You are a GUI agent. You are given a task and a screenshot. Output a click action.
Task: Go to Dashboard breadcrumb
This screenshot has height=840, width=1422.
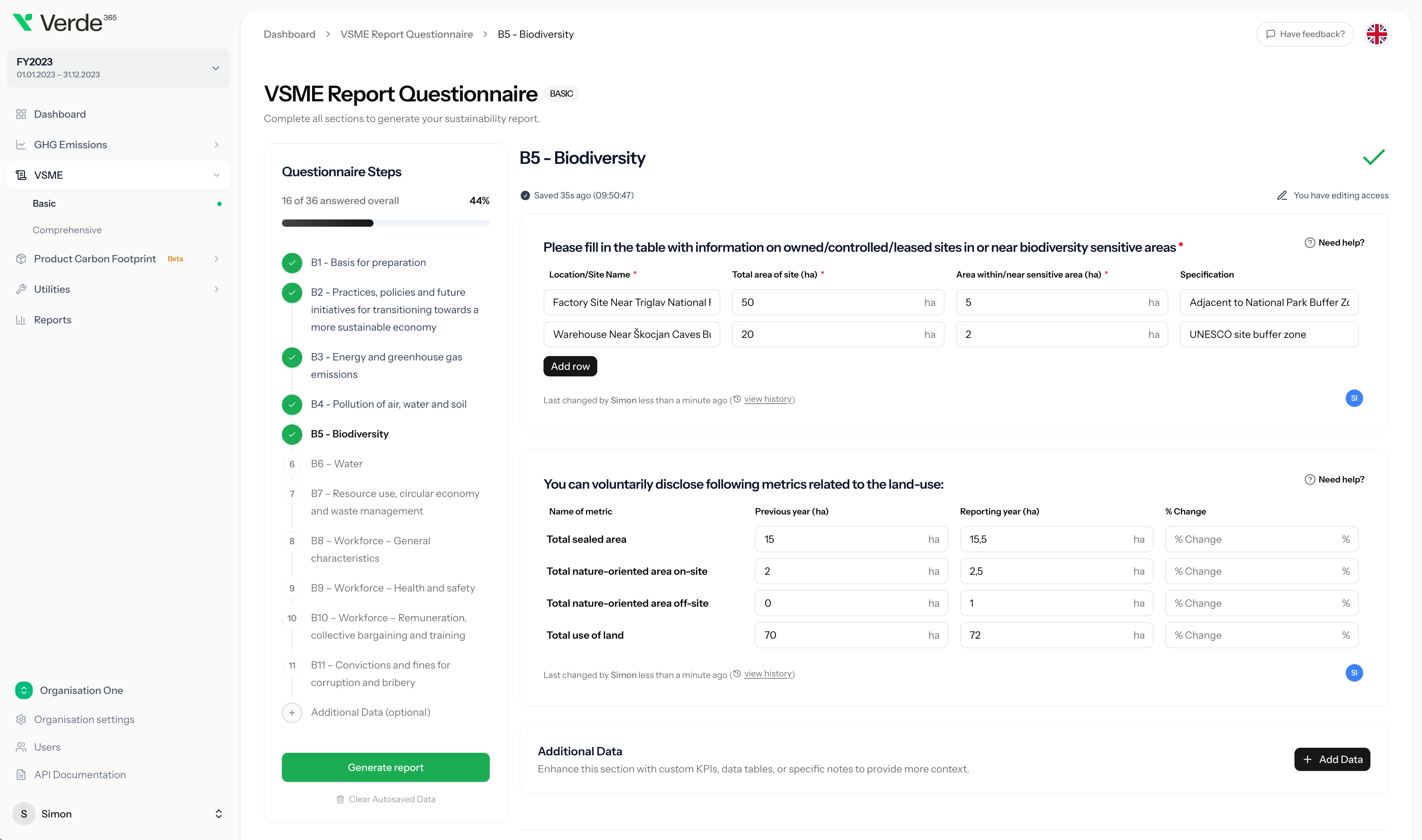(289, 34)
